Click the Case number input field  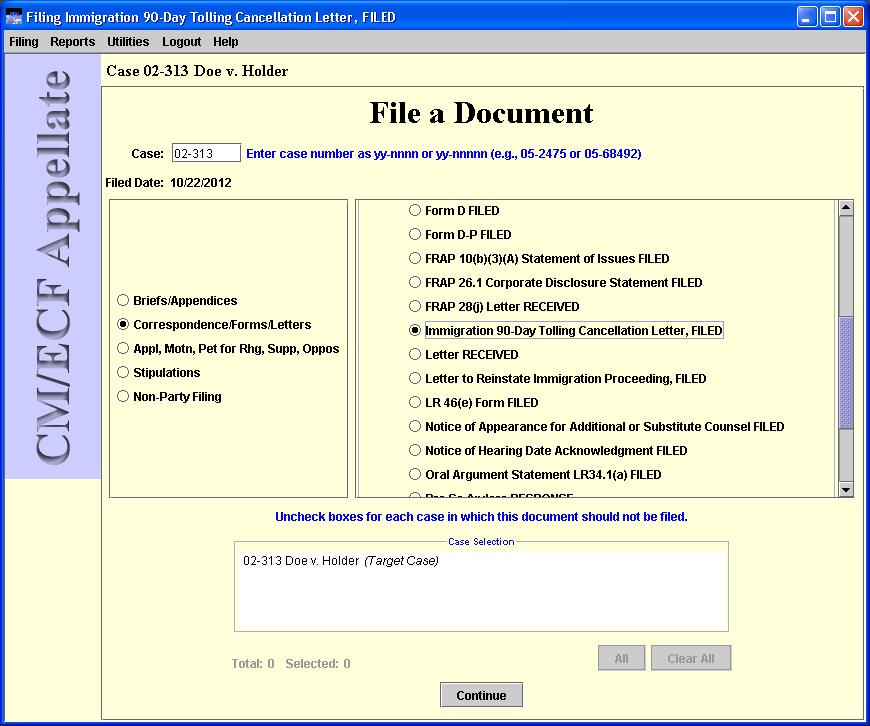206,153
